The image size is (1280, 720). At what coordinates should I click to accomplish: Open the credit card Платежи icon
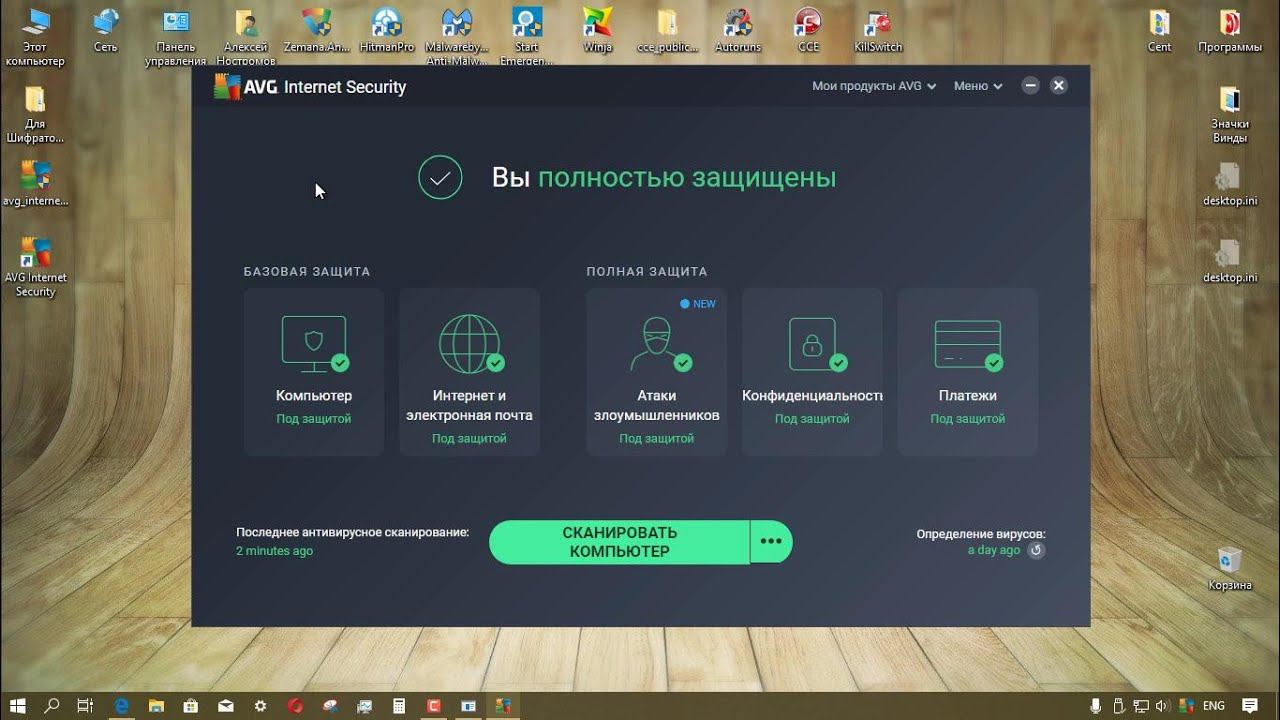tap(968, 344)
